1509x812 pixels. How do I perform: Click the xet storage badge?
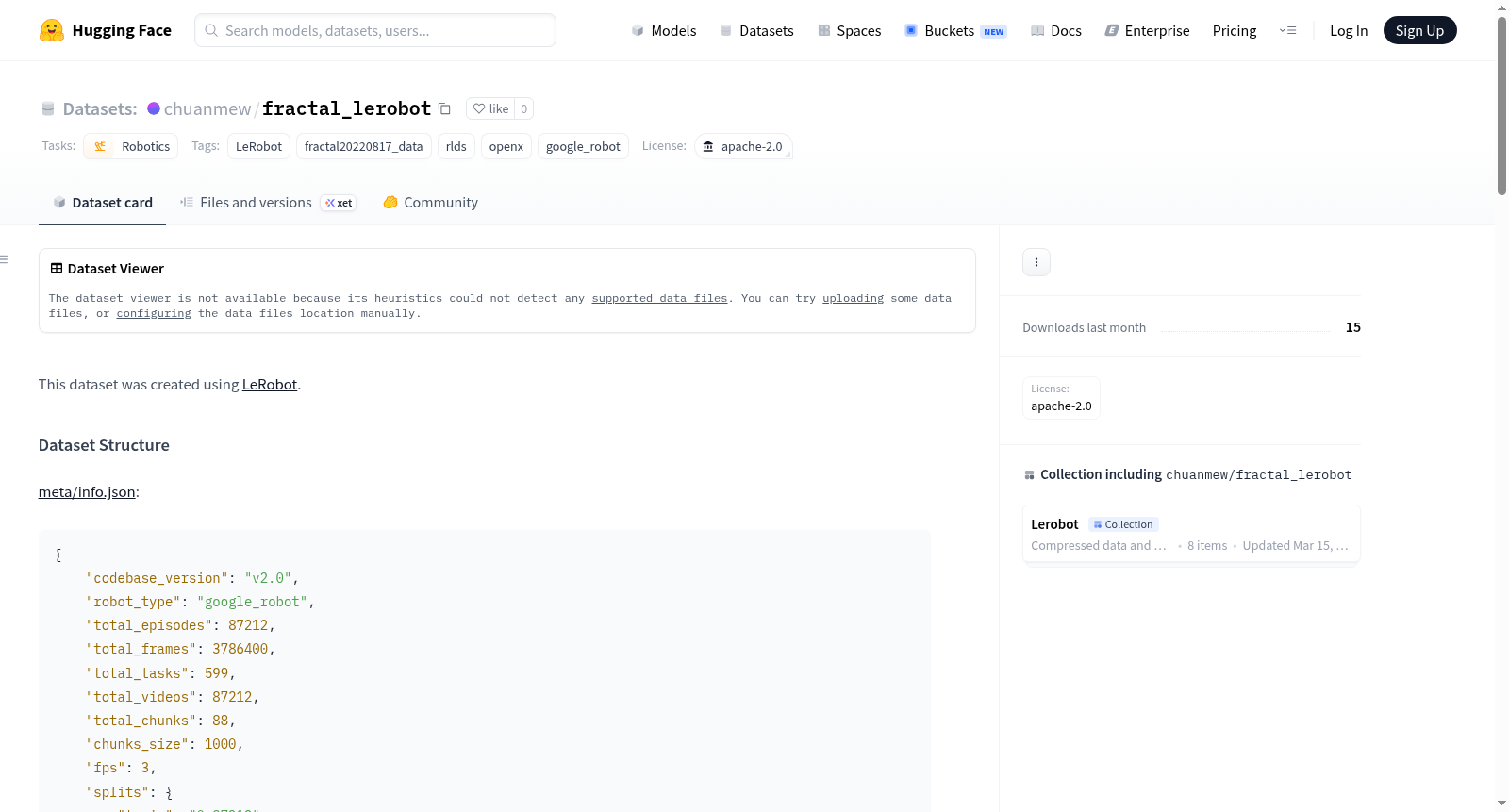point(339,203)
